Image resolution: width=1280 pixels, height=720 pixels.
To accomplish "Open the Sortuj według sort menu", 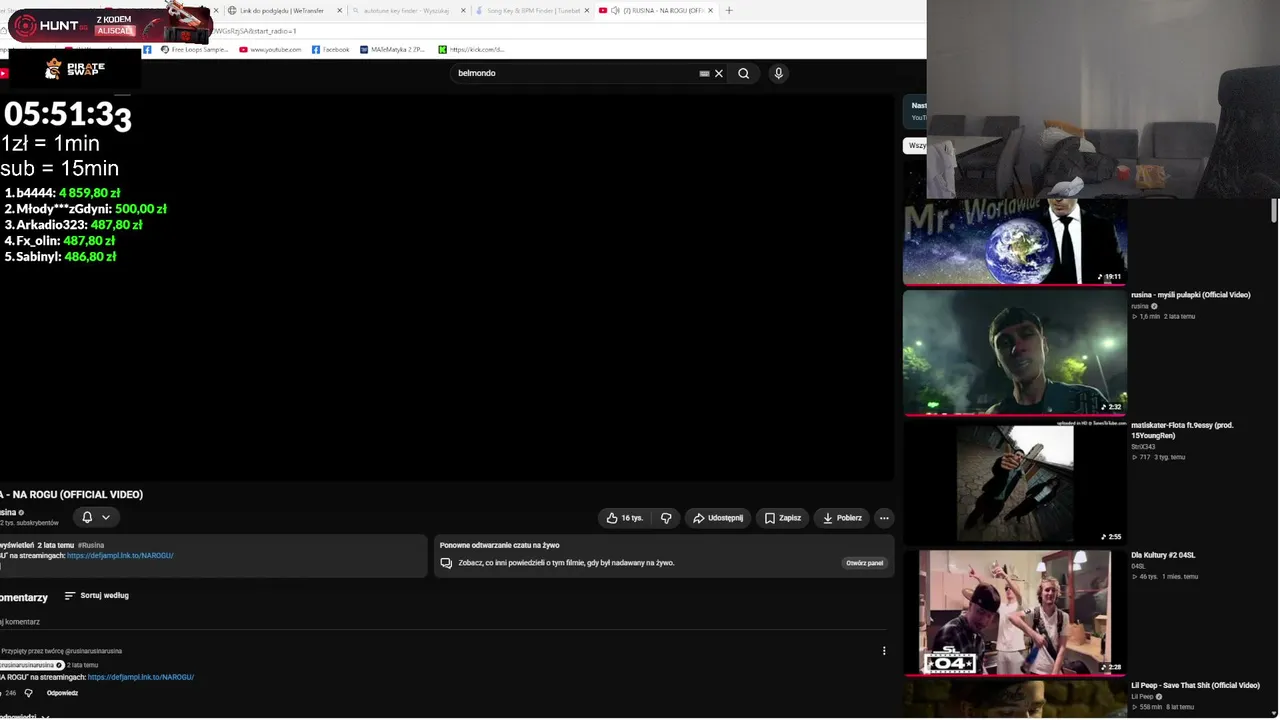I will click(x=97, y=596).
